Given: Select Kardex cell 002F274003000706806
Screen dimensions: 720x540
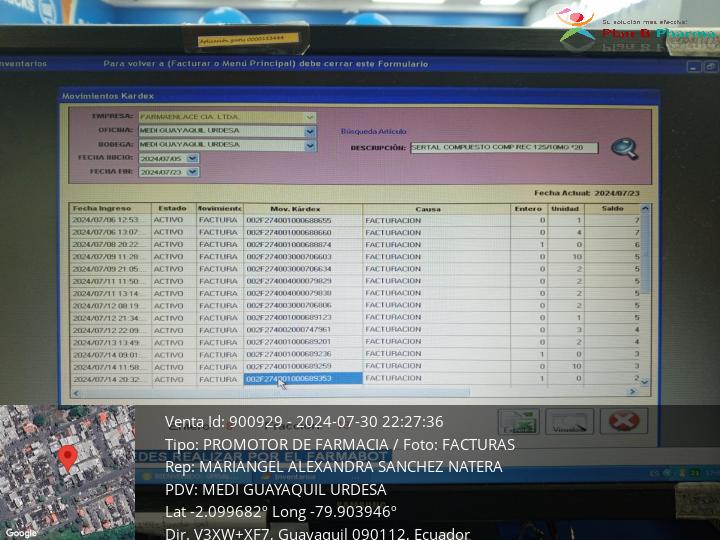Looking at the screenshot, I should click(x=303, y=306).
